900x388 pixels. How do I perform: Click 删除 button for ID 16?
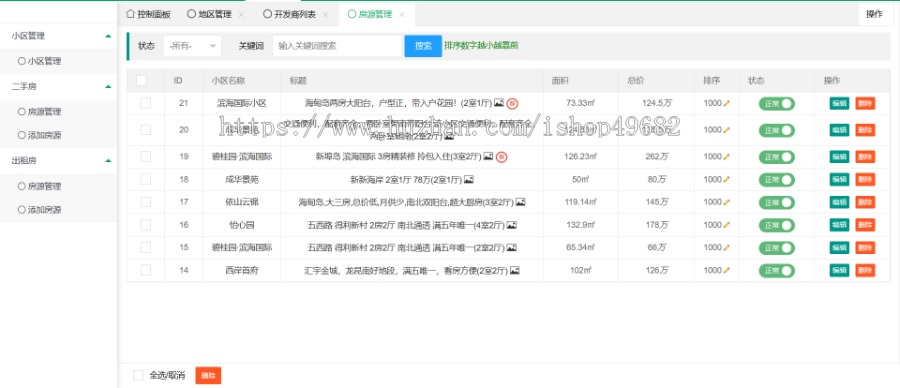[865, 225]
